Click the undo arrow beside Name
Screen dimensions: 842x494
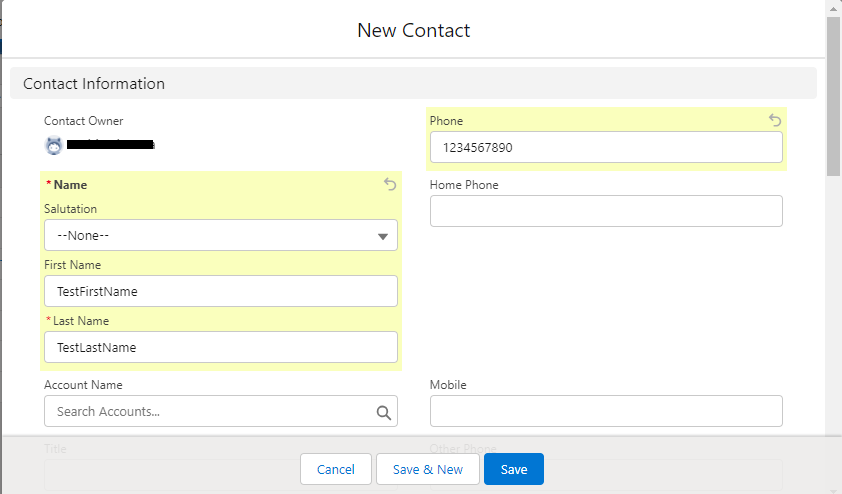click(390, 184)
